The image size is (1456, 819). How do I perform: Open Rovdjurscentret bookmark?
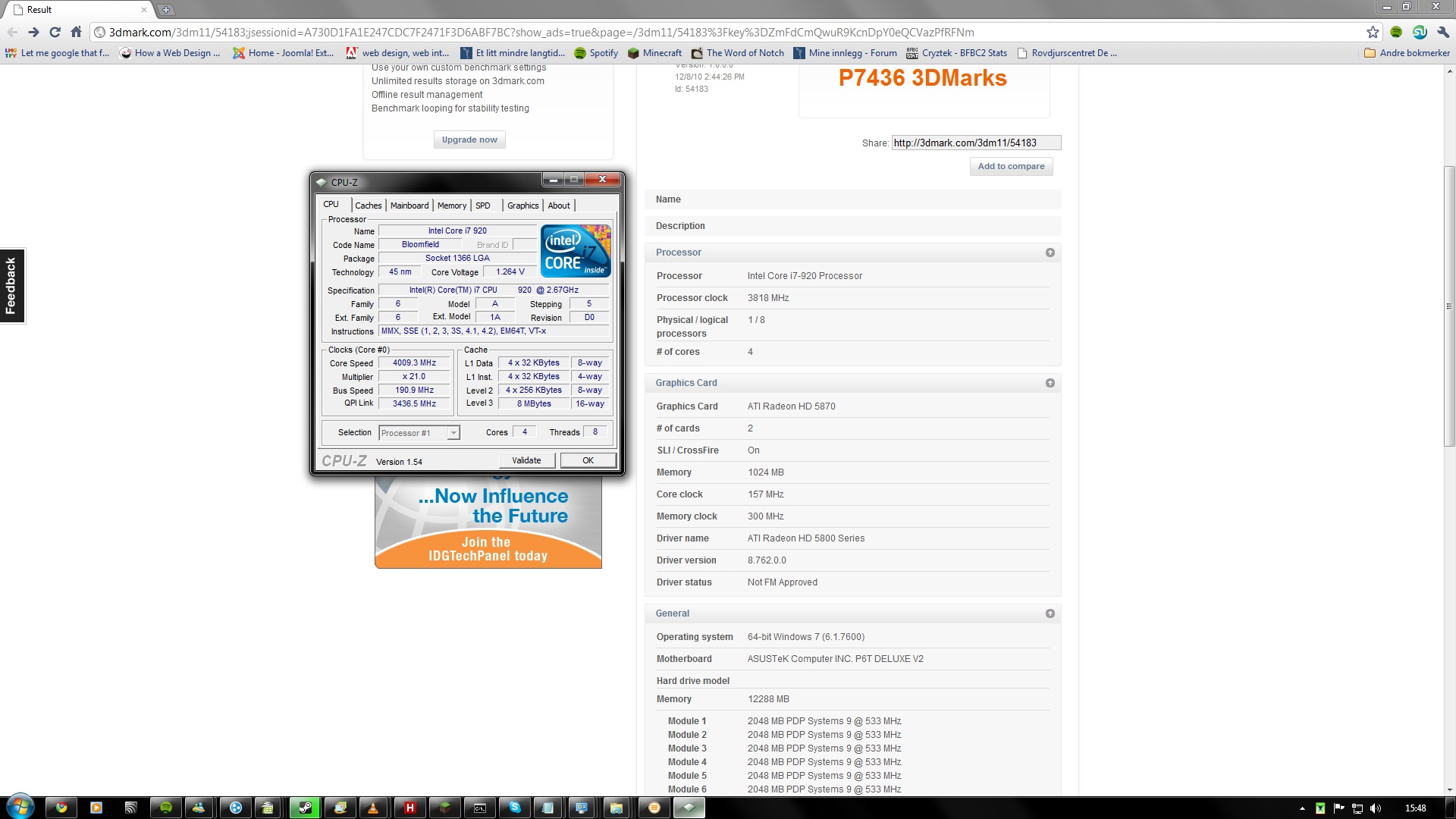[1066, 53]
